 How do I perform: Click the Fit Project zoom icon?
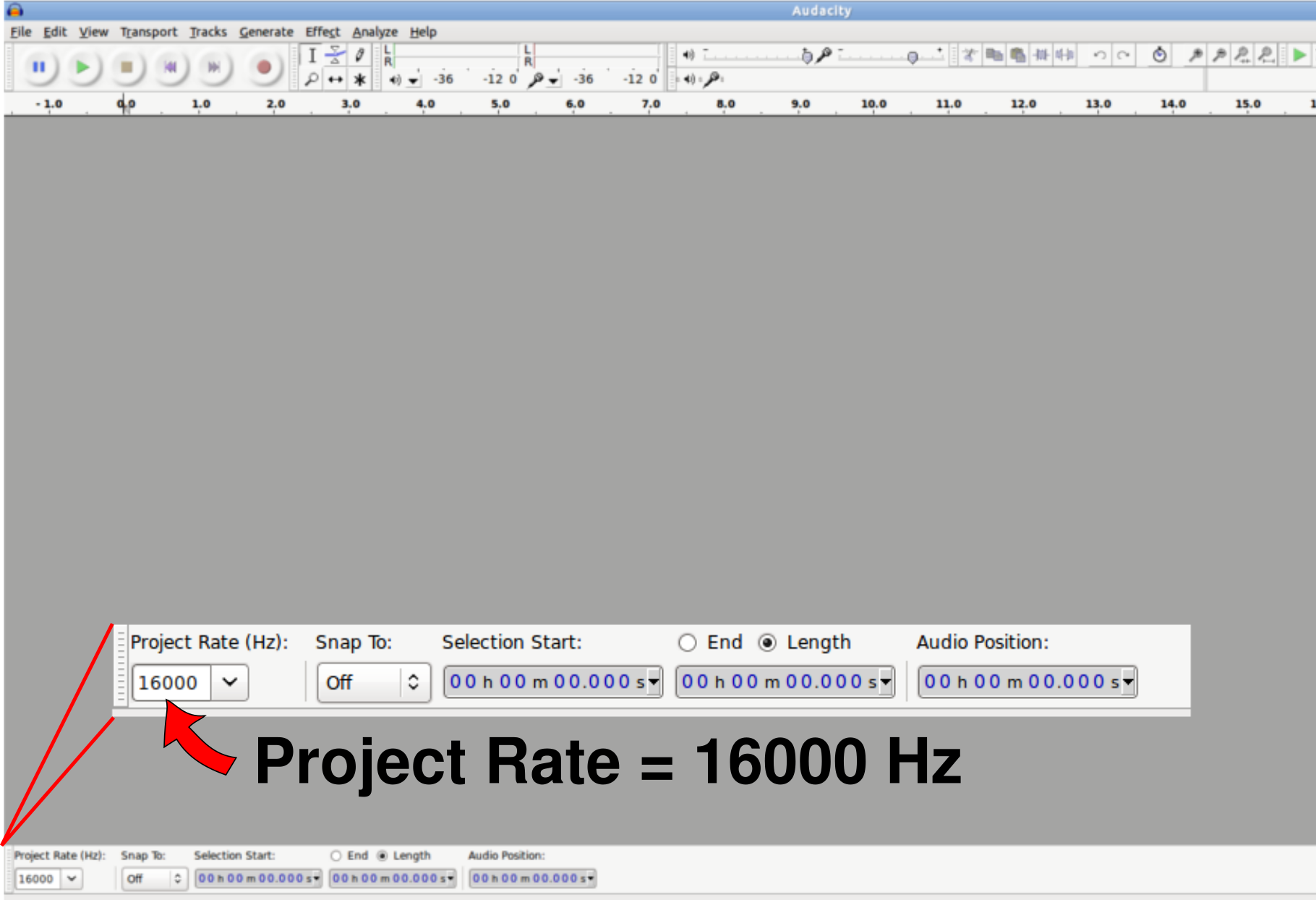click(1265, 55)
